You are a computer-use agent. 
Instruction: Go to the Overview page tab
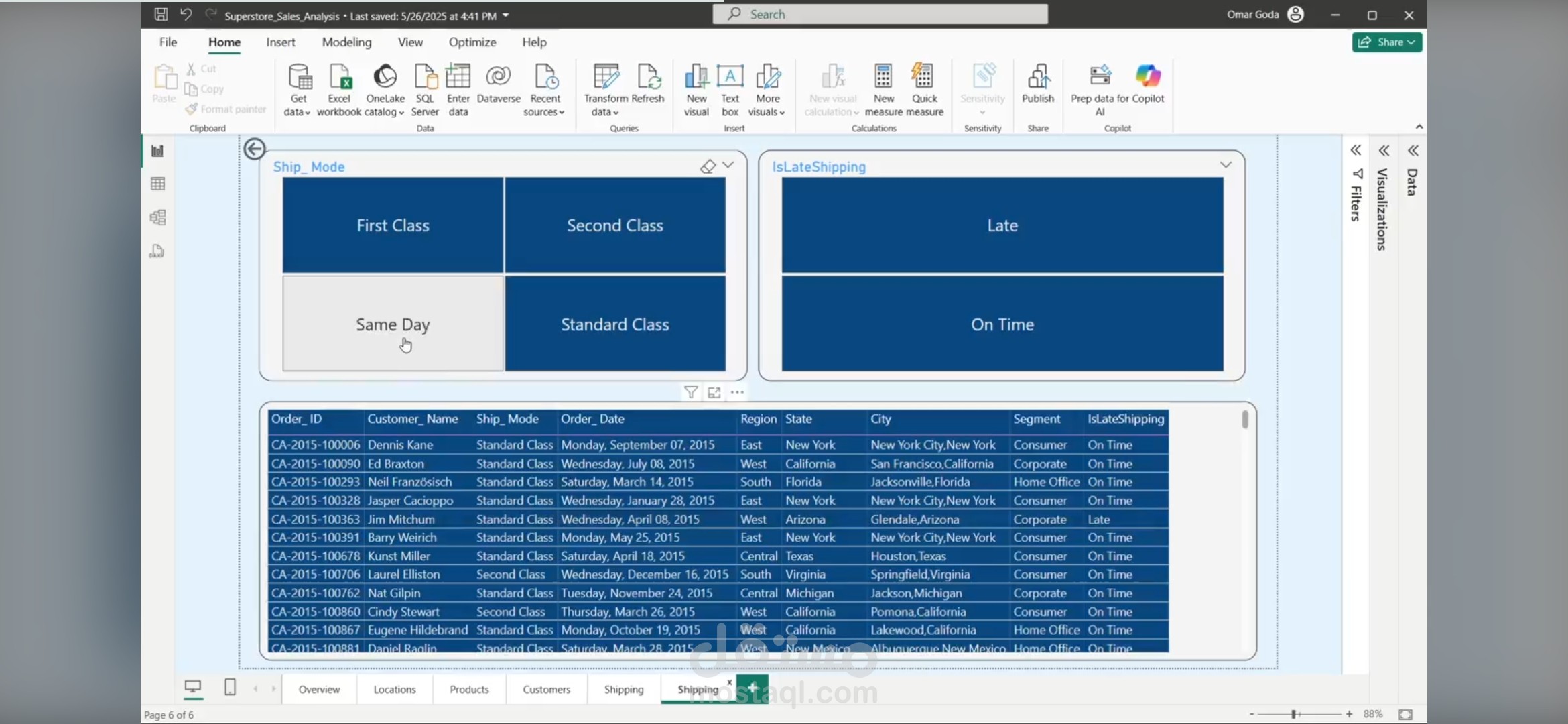coord(319,689)
